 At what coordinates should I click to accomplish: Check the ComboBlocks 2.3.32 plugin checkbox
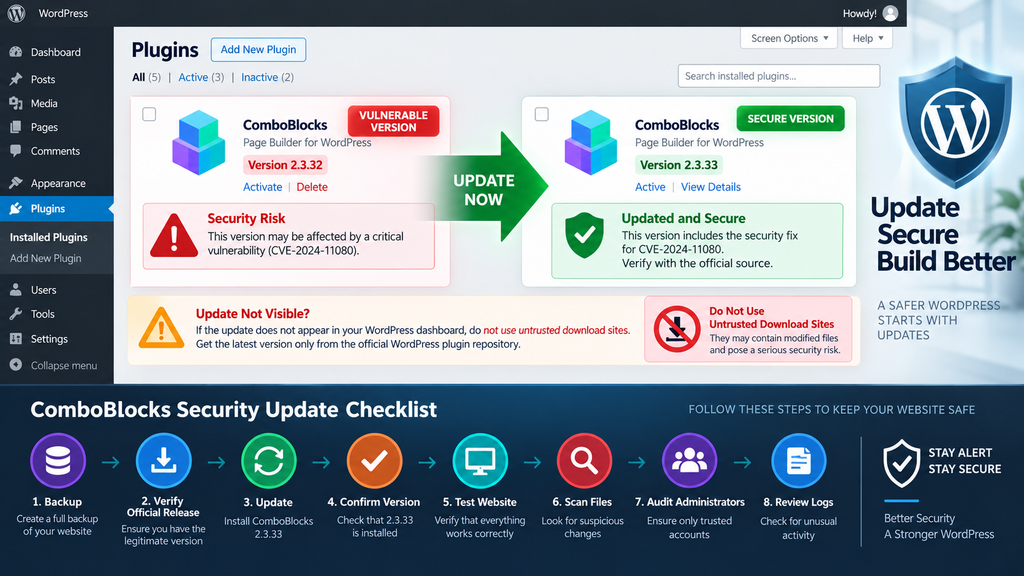click(x=150, y=114)
